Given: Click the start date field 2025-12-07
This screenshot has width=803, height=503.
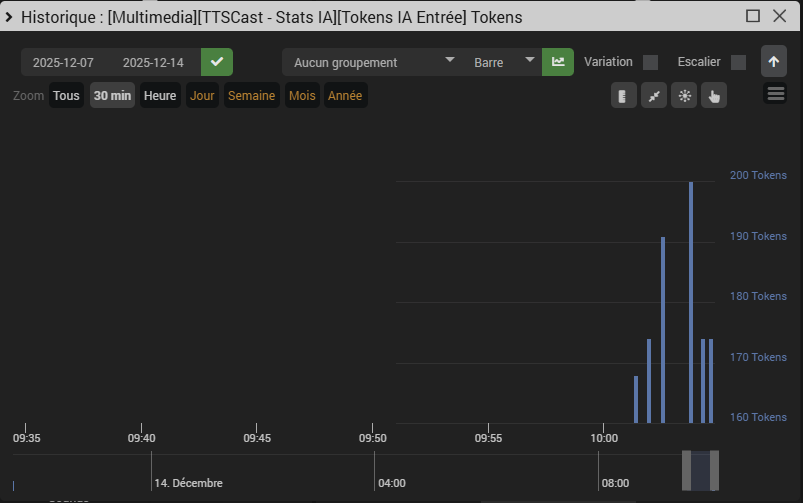Looking at the screenshot, I should point(63,62).
